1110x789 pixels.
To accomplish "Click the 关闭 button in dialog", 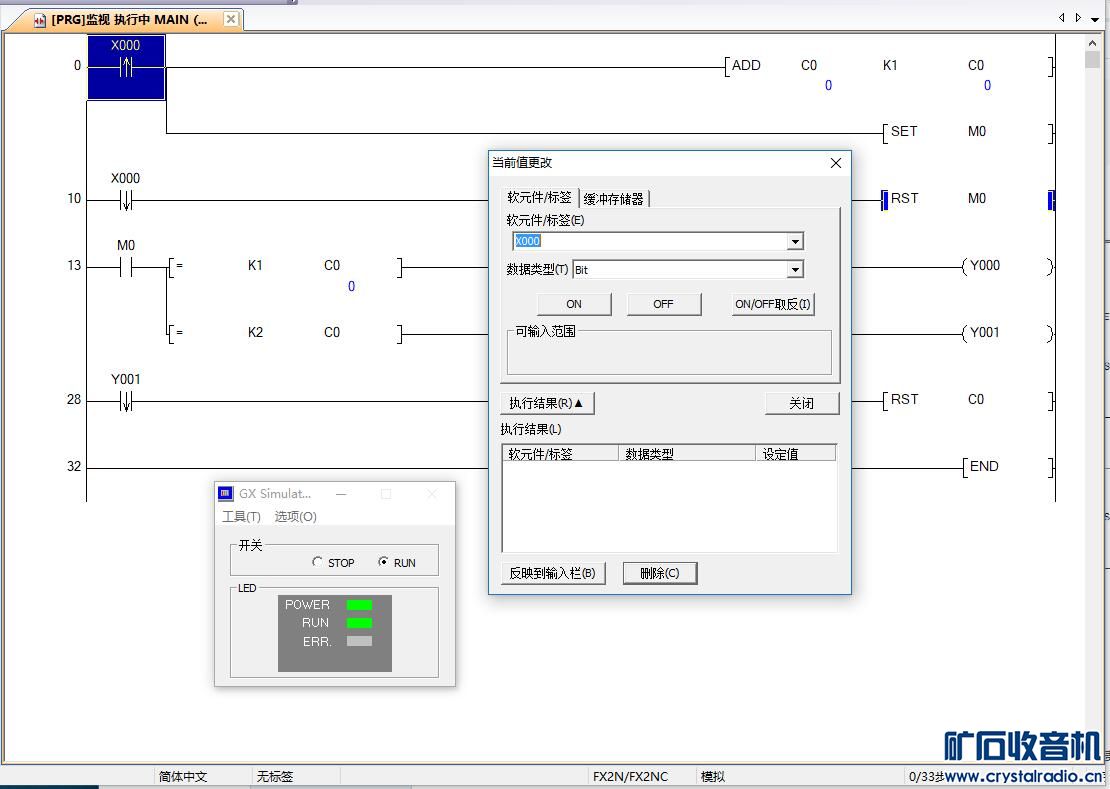I will coord(801,403).
